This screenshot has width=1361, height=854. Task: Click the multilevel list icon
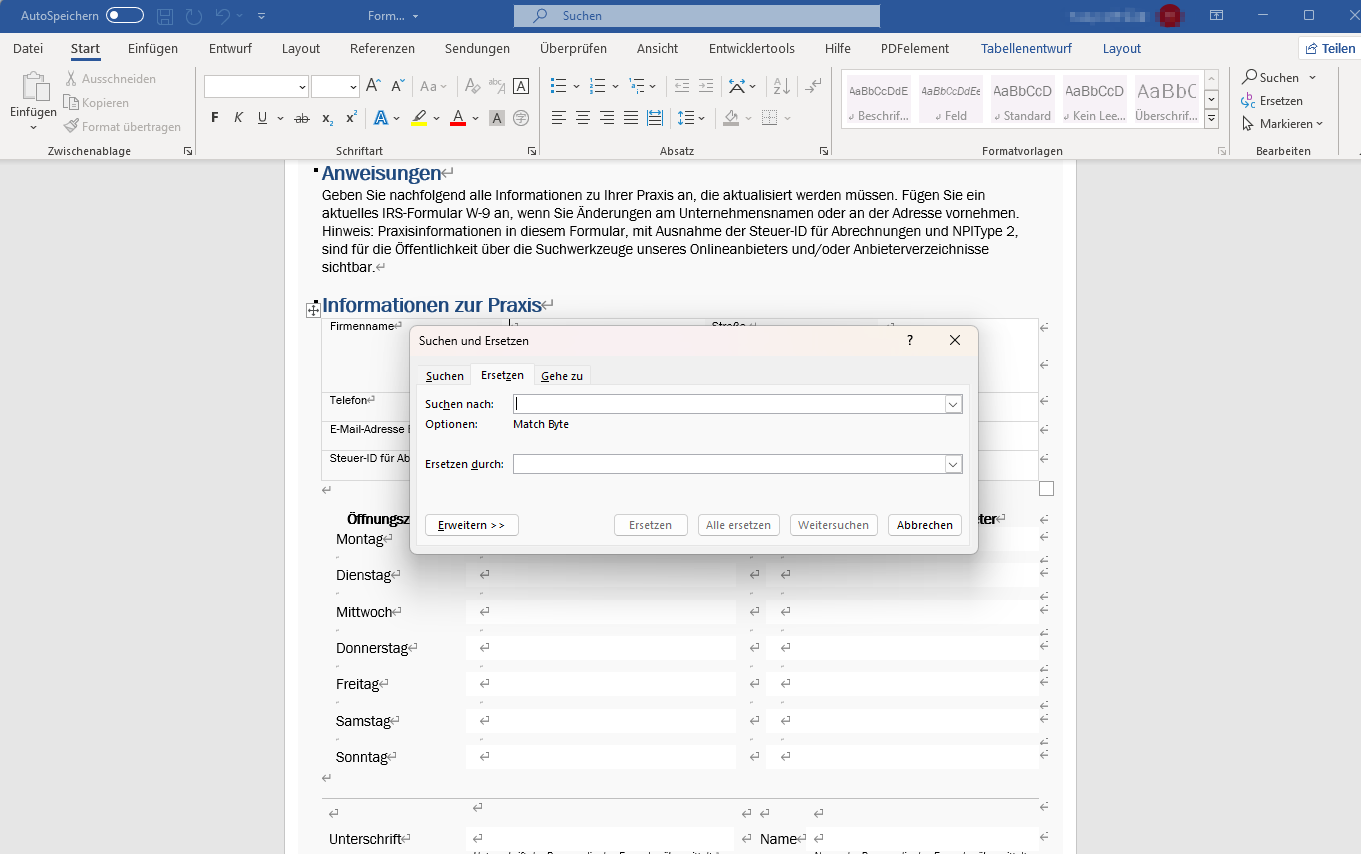click(637, 87)
